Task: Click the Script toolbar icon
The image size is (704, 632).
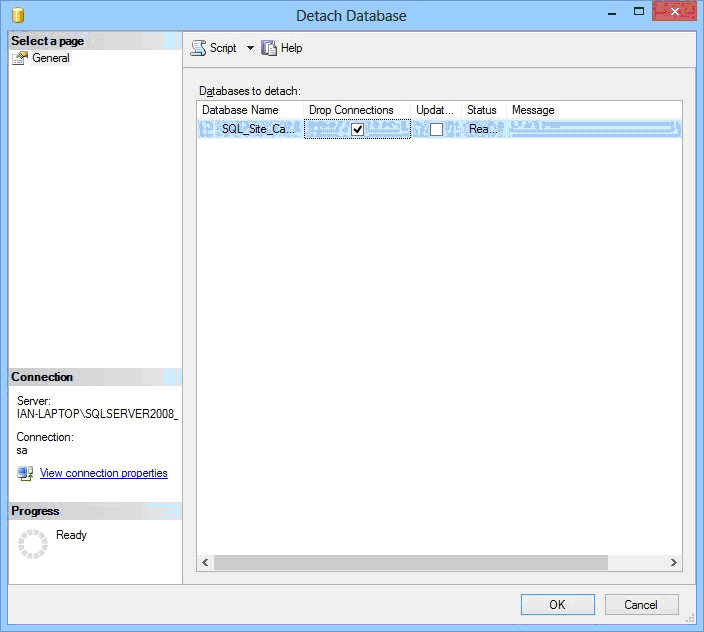Action: [x=199, y=48]
